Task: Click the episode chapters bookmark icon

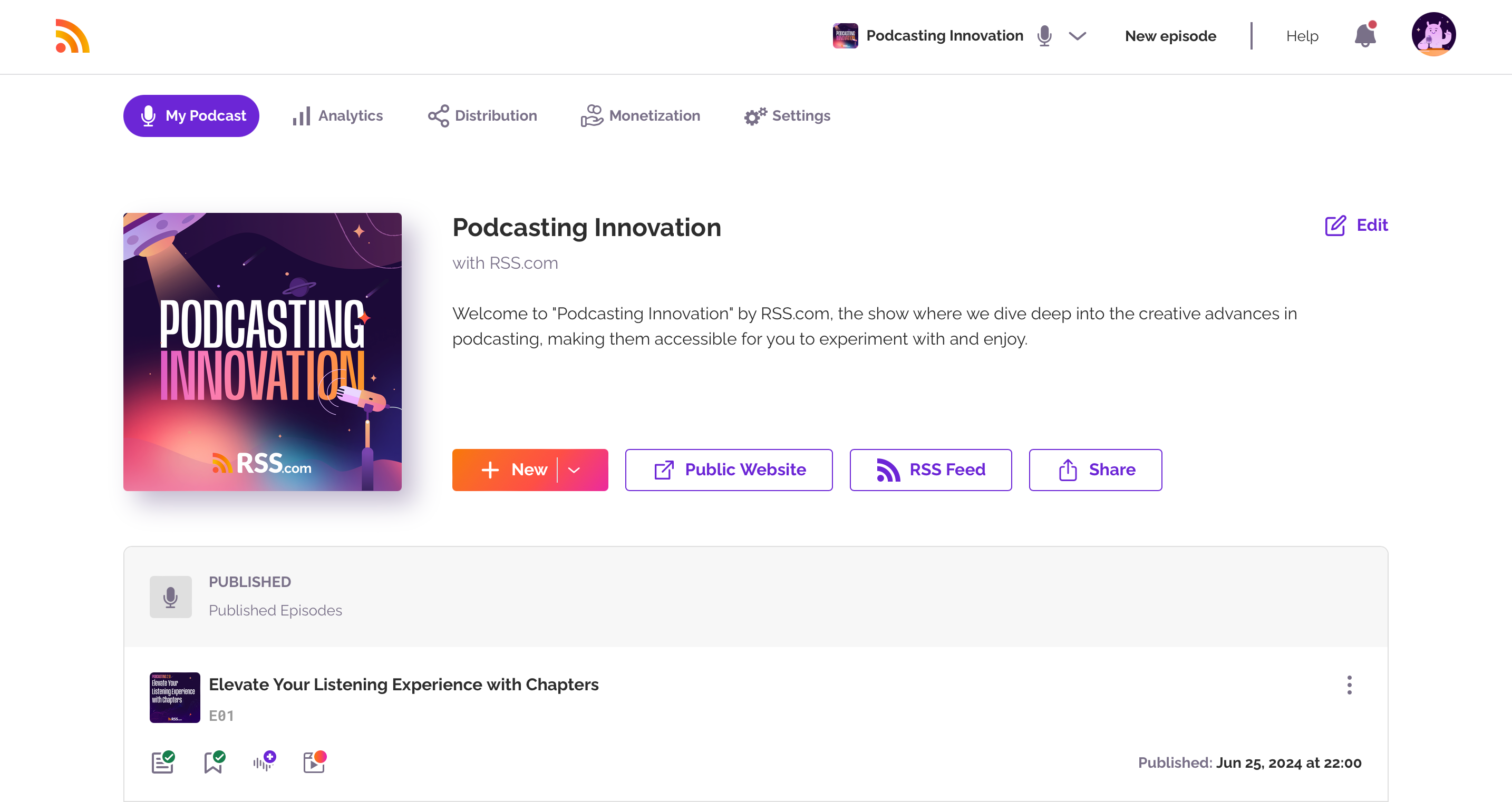Action: tap(214, 762)
